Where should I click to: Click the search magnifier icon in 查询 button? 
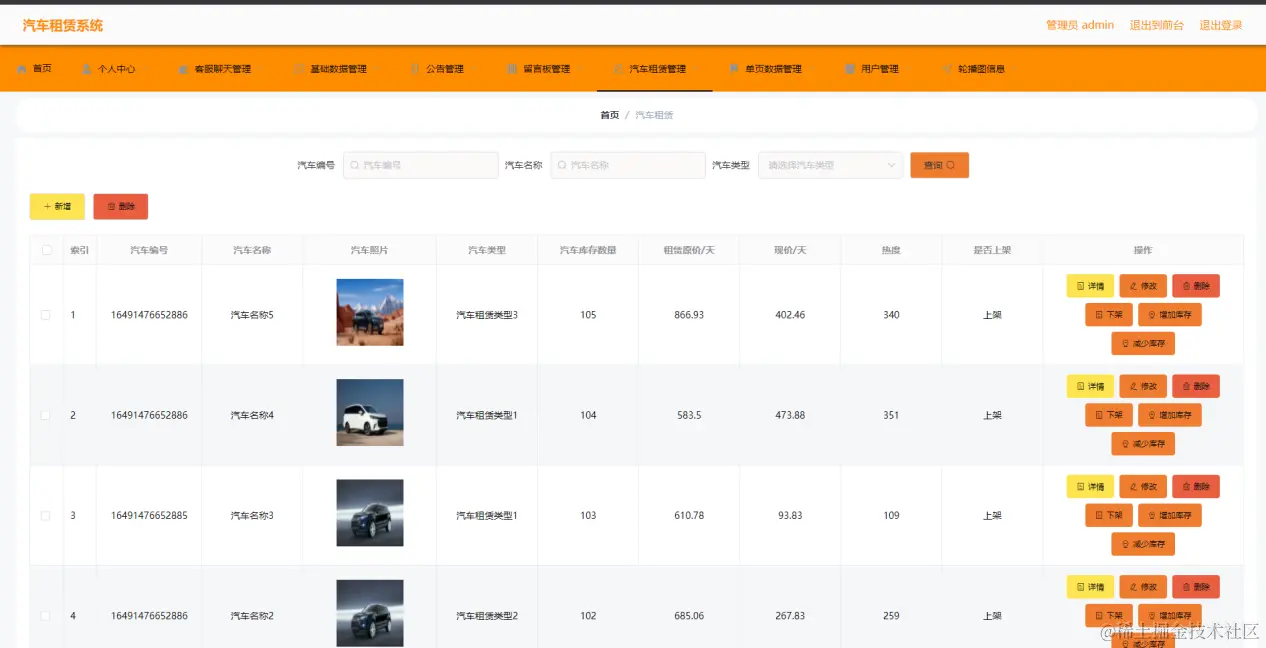pos(951,165)
